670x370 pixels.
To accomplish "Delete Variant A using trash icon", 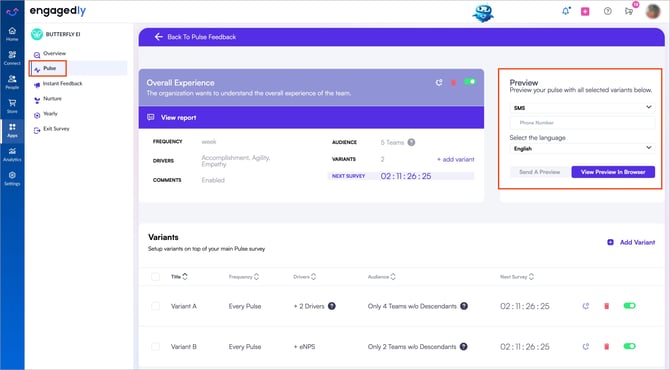I will coord(606,306).
